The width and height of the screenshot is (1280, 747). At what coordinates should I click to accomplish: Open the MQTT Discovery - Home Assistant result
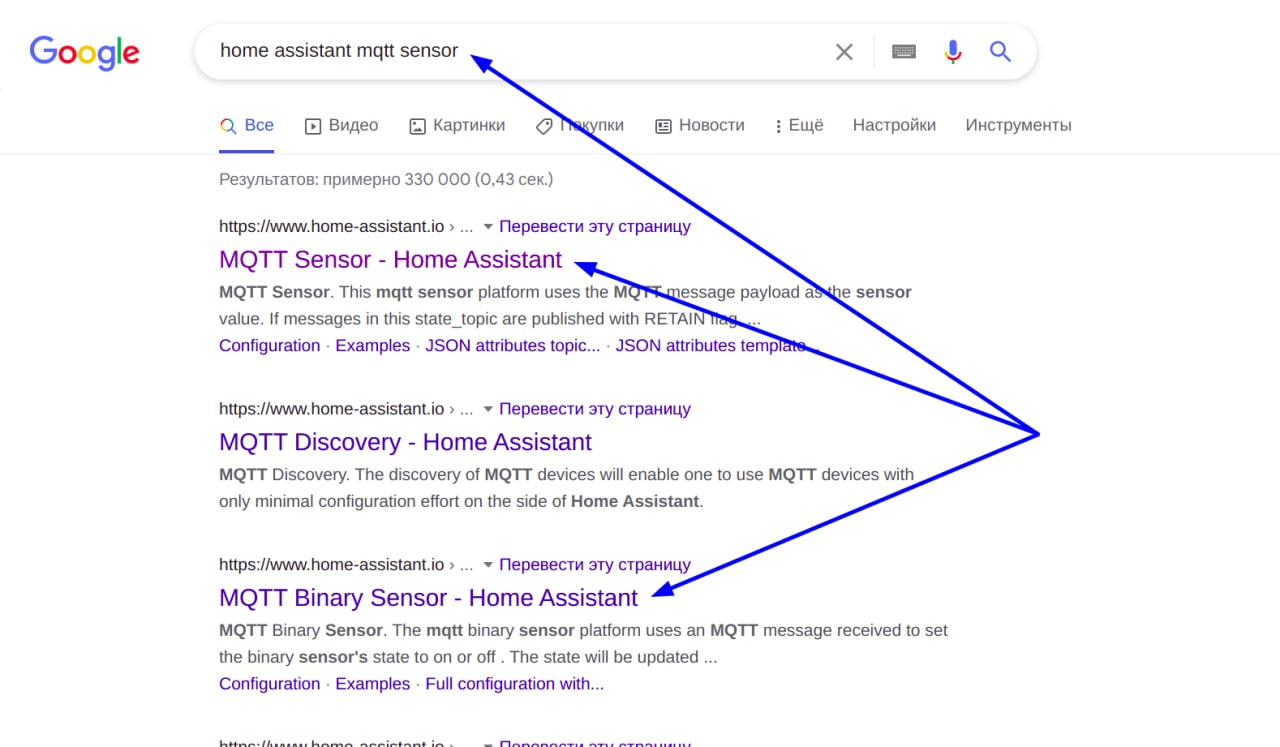(x=405, y=442)
